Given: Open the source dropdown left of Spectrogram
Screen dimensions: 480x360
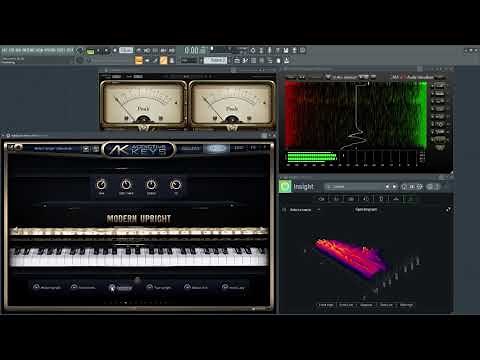Looking at the screenshot, I should pos(302,210).
